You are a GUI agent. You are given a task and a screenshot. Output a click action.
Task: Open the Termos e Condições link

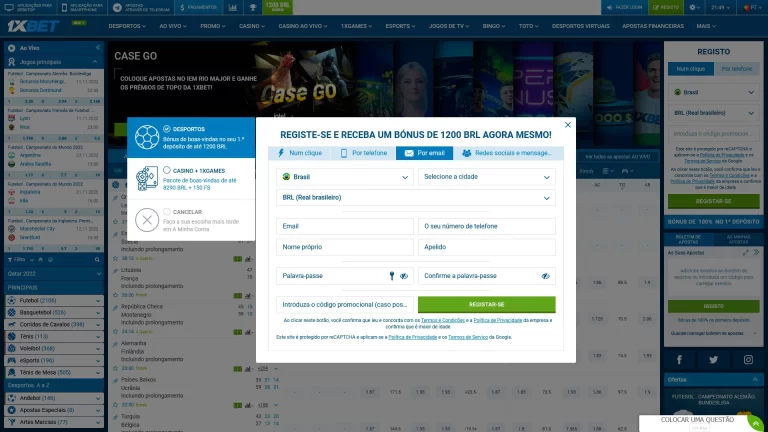(443, 320)
